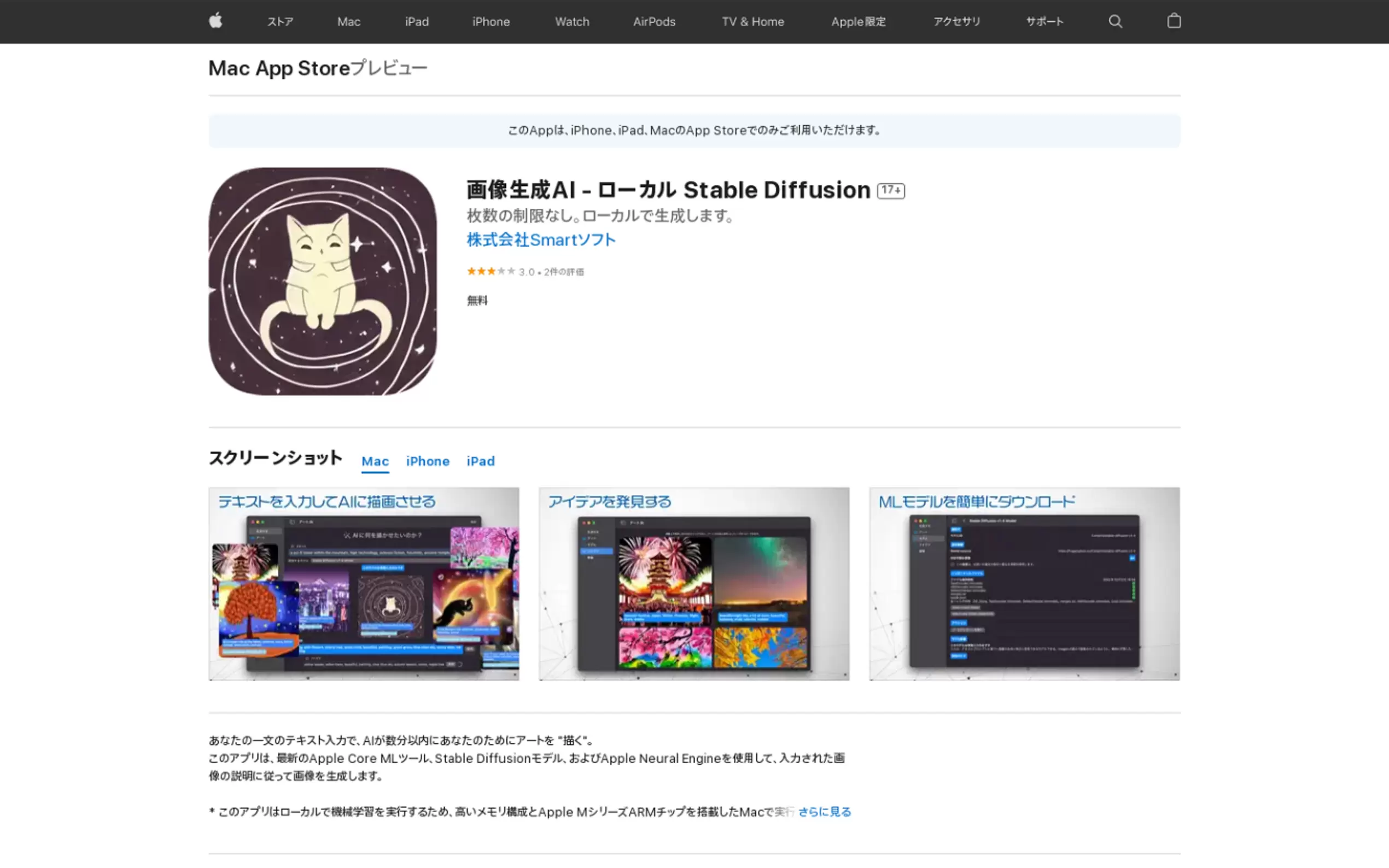Go to iPad in top navigation
Image resolution: width=1389 pixels, height=868 pixels.
tap(417, 22)
